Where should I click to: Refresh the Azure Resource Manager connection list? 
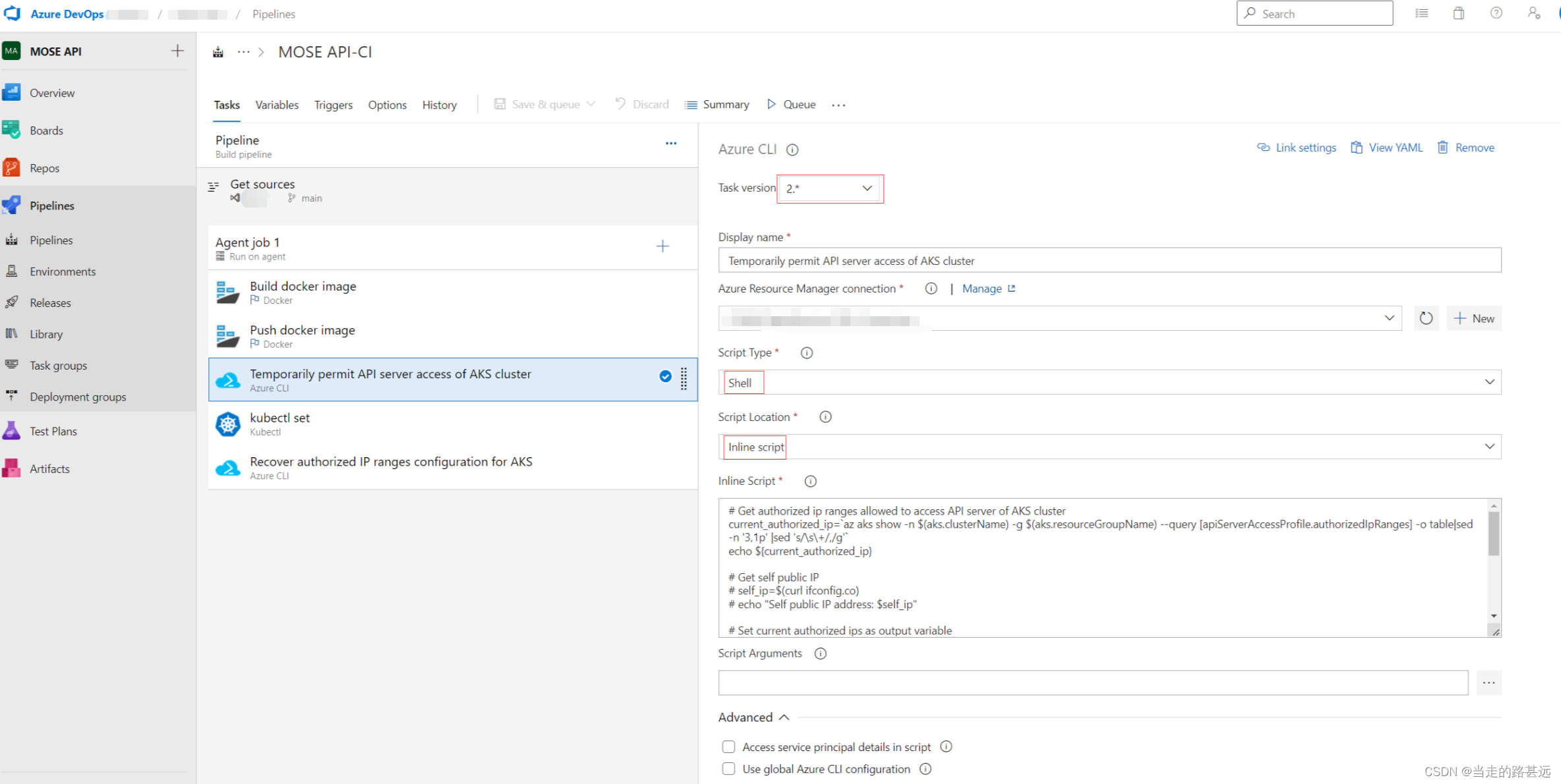pyautogui.click(x=1426, y=318)
